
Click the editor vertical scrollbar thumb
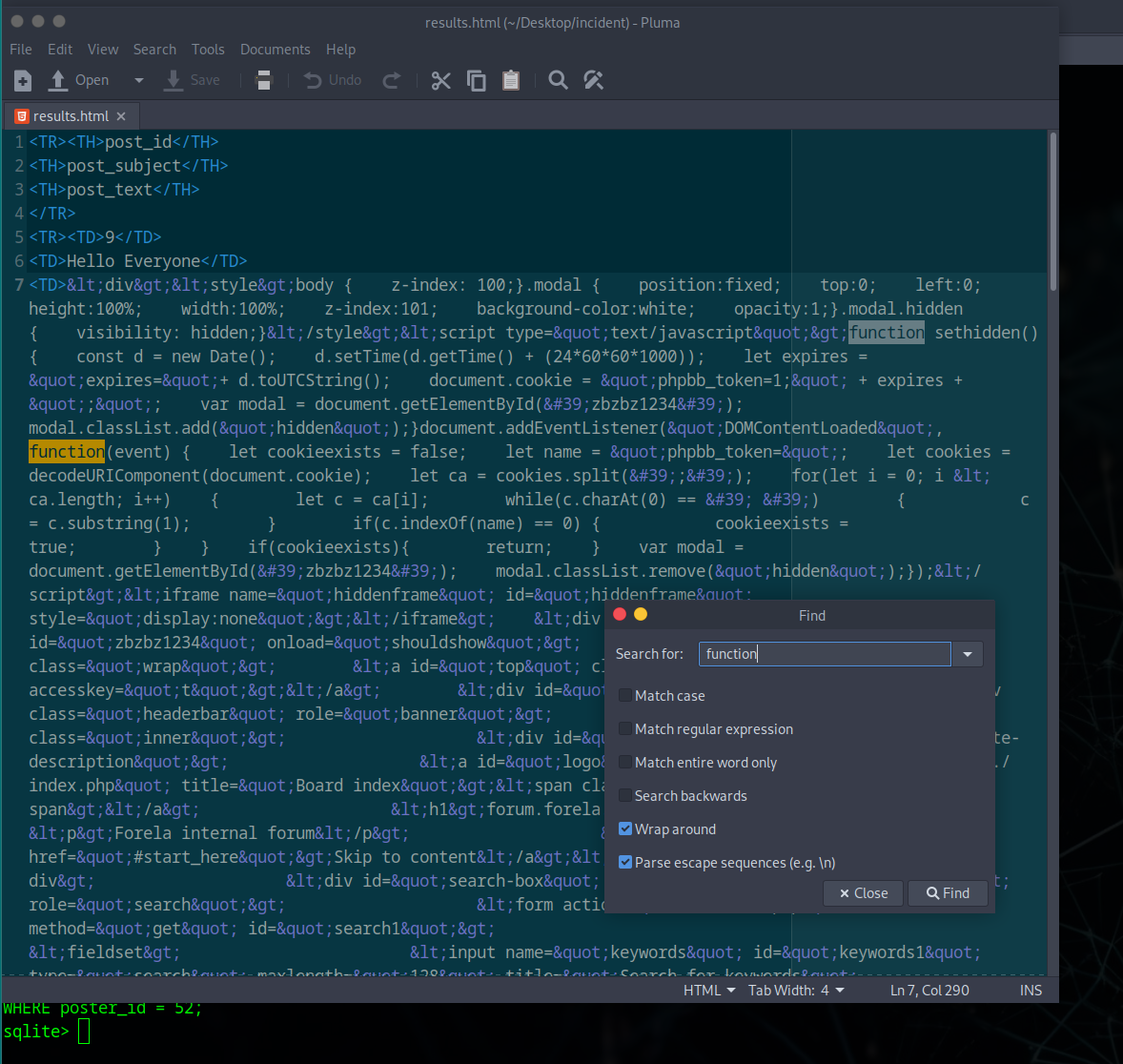pyautogui.click(x=1052, y=212)
